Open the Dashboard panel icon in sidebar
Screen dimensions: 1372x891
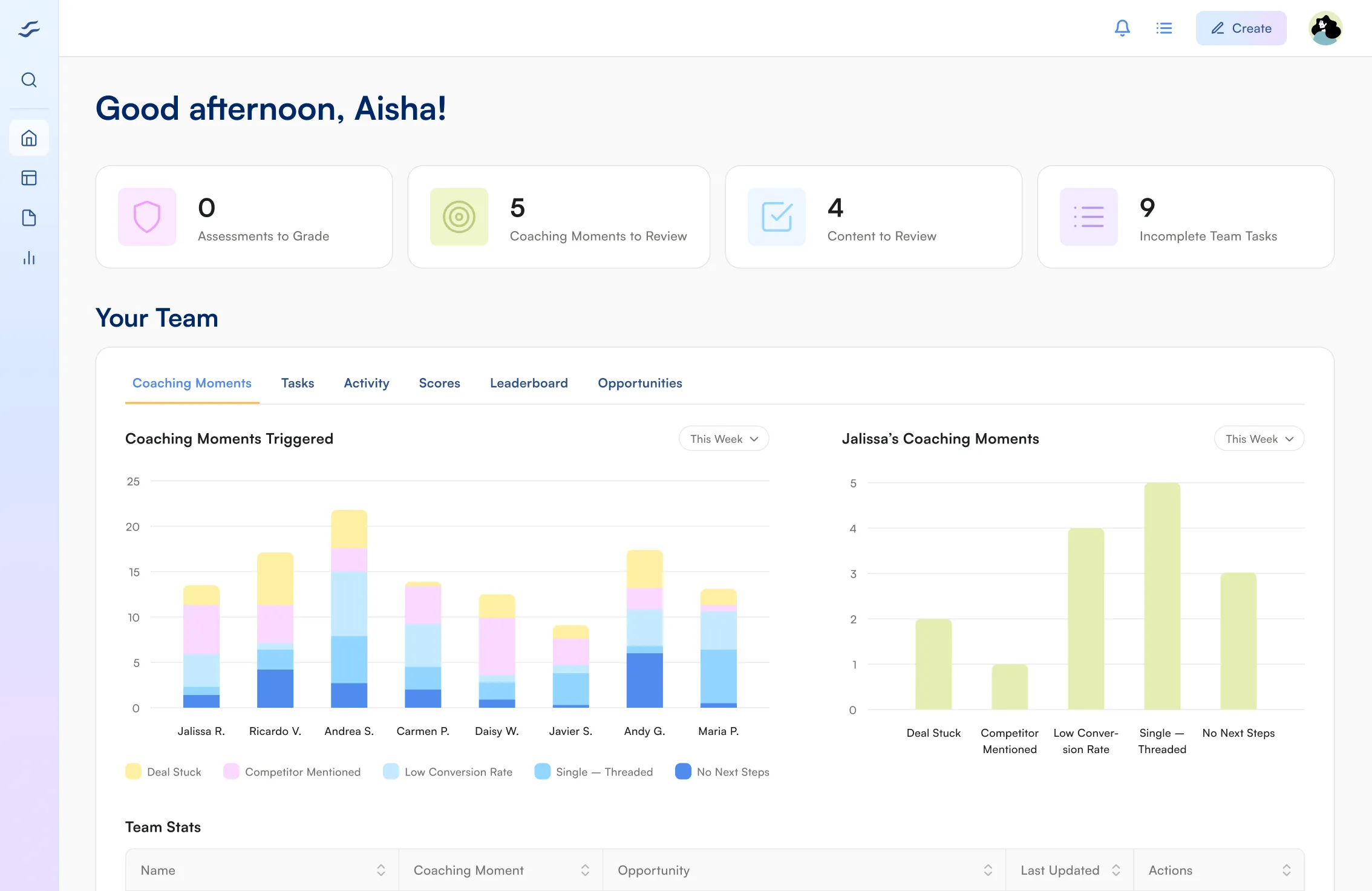(28, 177)
